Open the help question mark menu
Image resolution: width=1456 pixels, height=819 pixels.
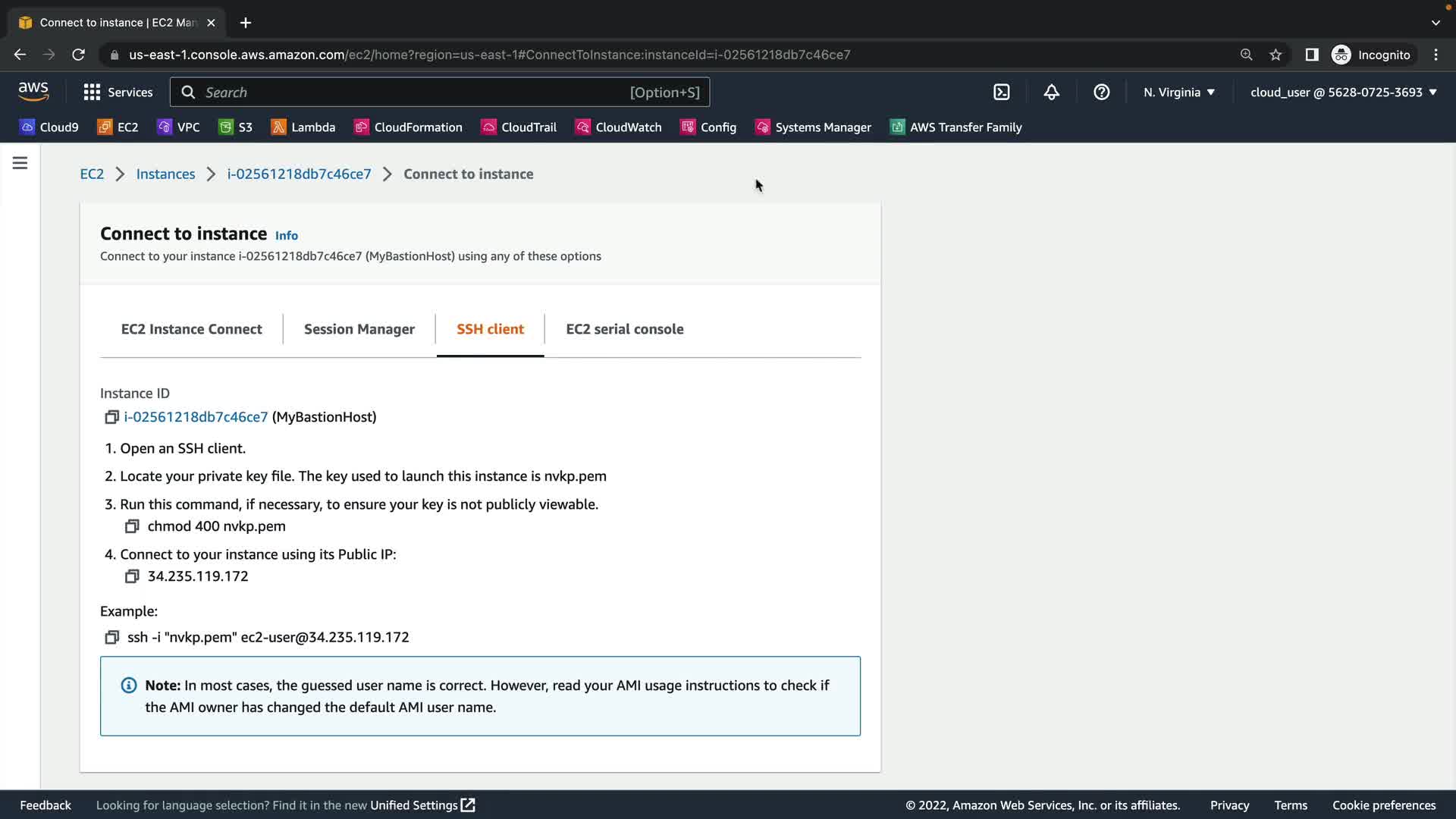1101,92
